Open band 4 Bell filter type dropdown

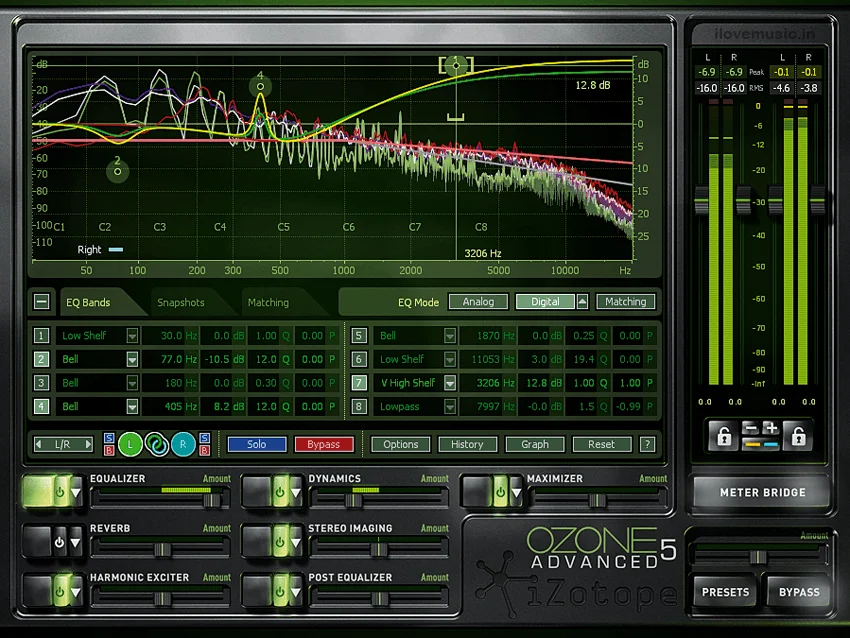coord(132,407)
